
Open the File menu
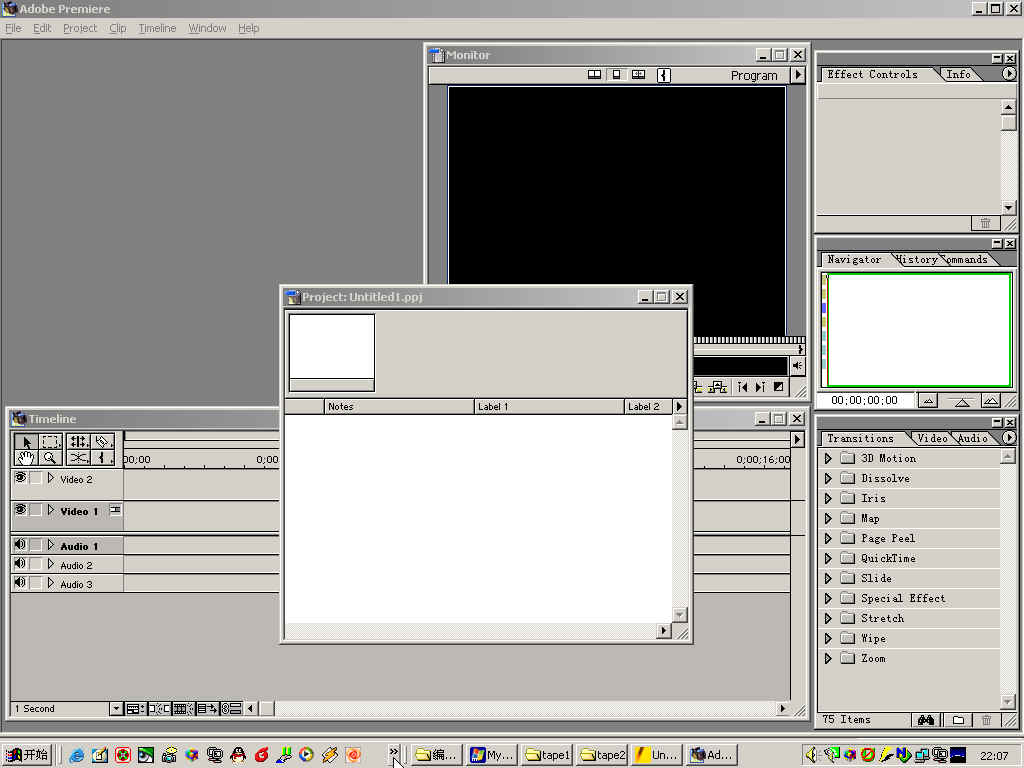(13, 28)
